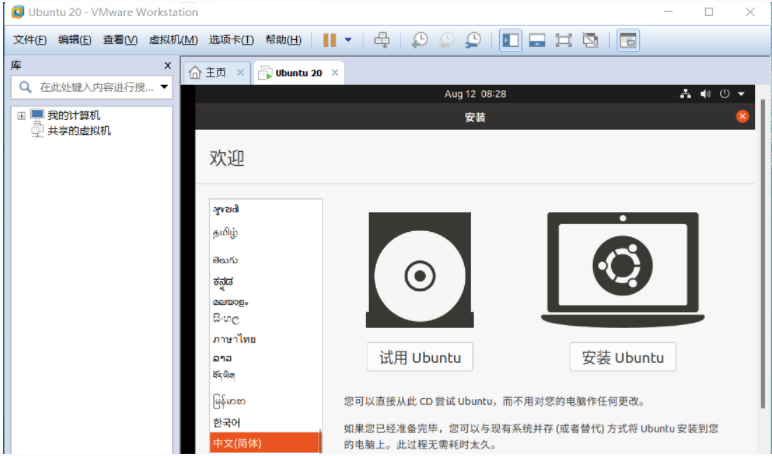Click the Ubuntu volume icon
Image resolution: width=772 pixels, height=456 pixels.
705,94
